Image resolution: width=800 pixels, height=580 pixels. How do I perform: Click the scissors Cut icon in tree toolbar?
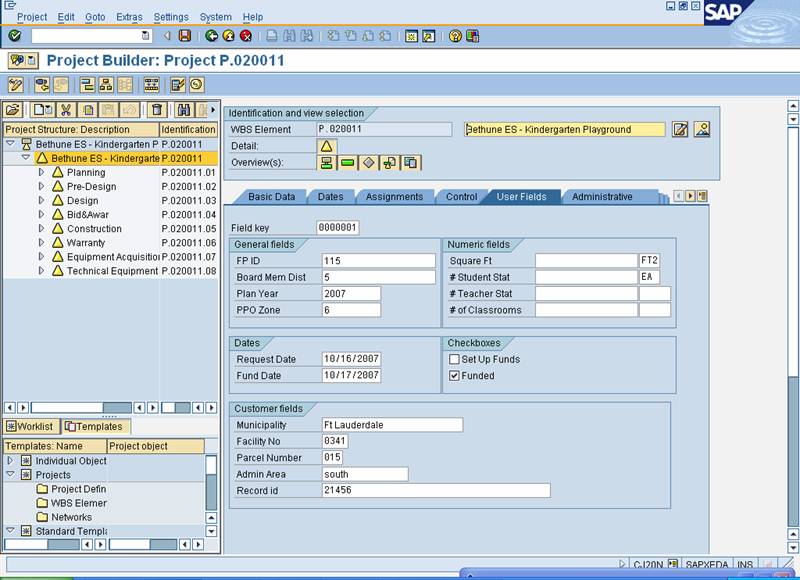65,110
